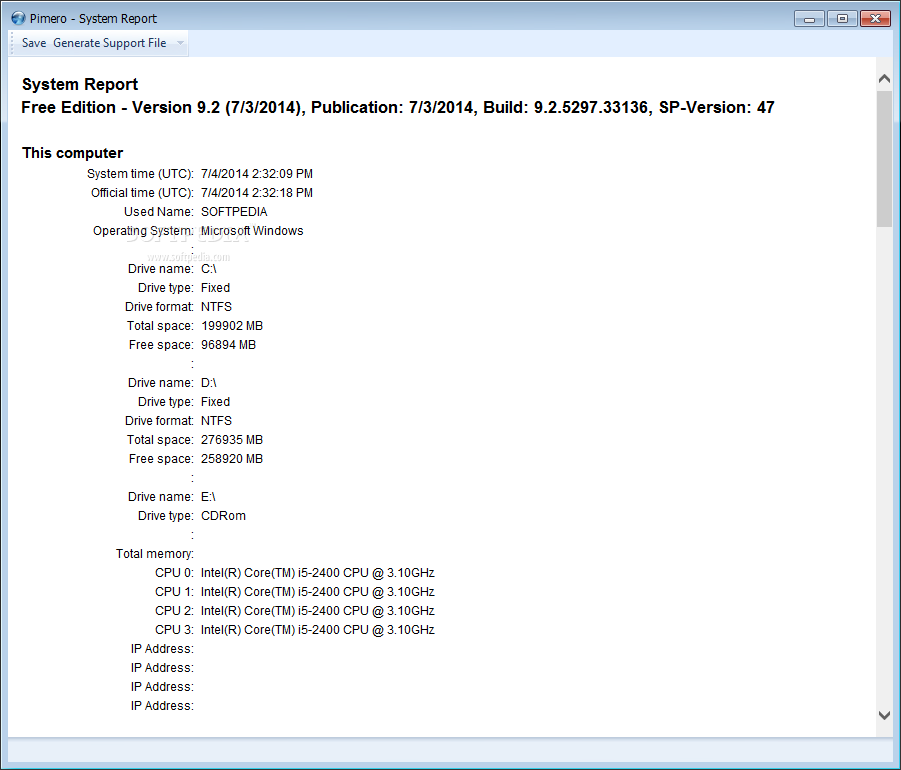Click the scrollbar down arrow

tap(884, 715)
